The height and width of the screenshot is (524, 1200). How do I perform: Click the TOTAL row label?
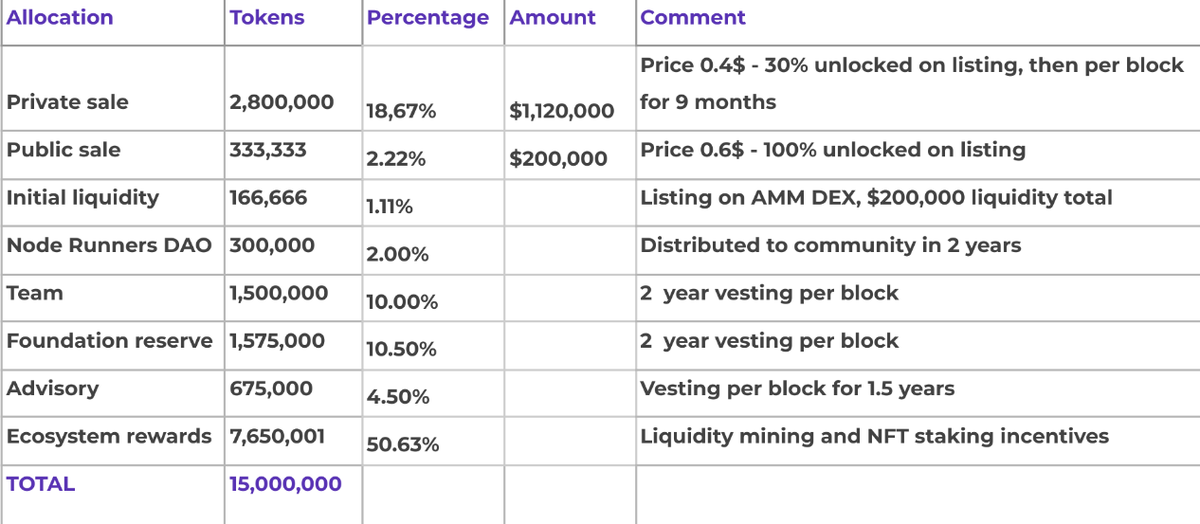click(41, 484)
